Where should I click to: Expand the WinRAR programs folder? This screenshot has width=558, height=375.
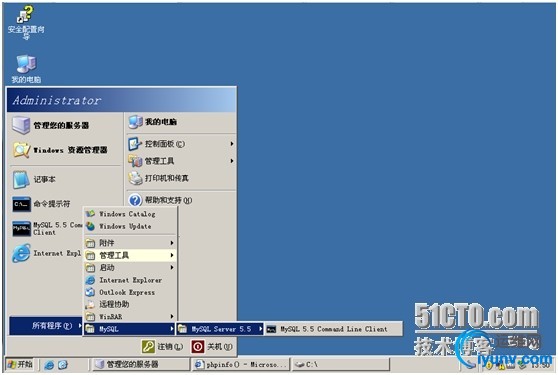(130, 316)
